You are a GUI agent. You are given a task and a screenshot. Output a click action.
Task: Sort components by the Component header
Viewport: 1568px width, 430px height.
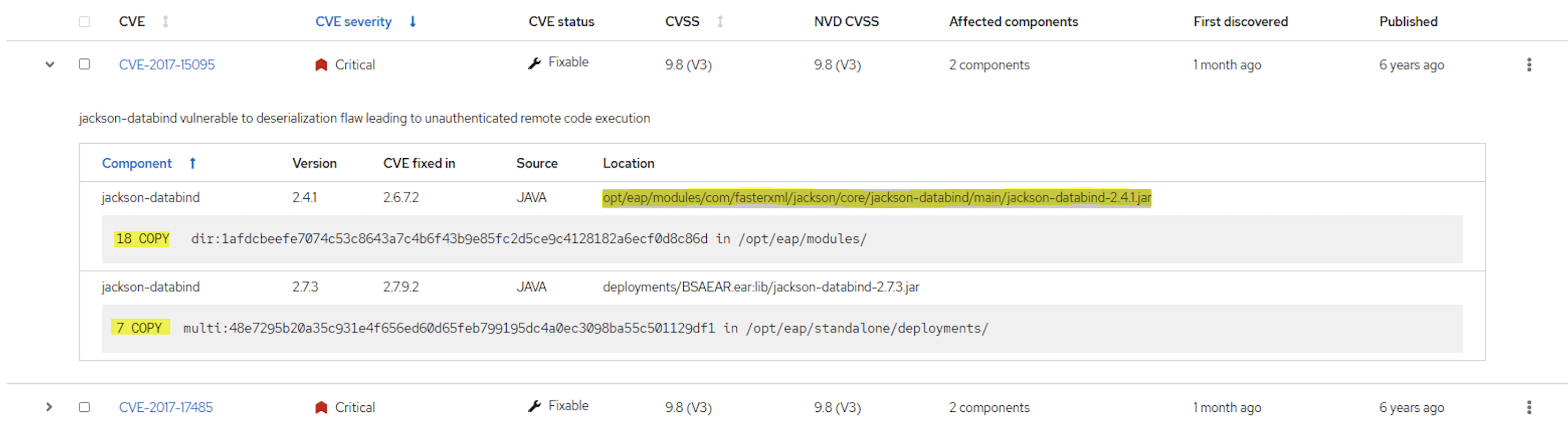coord(137,164)
